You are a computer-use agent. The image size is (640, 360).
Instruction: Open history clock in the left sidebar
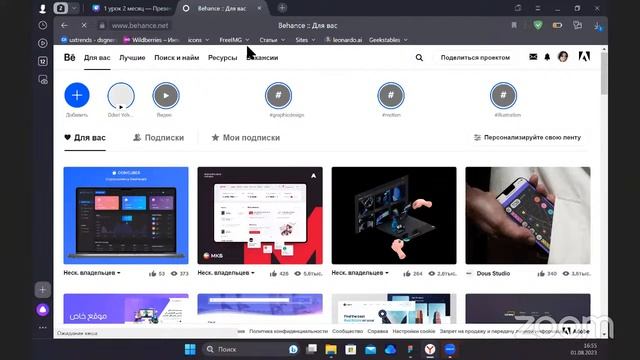[42, 25]
